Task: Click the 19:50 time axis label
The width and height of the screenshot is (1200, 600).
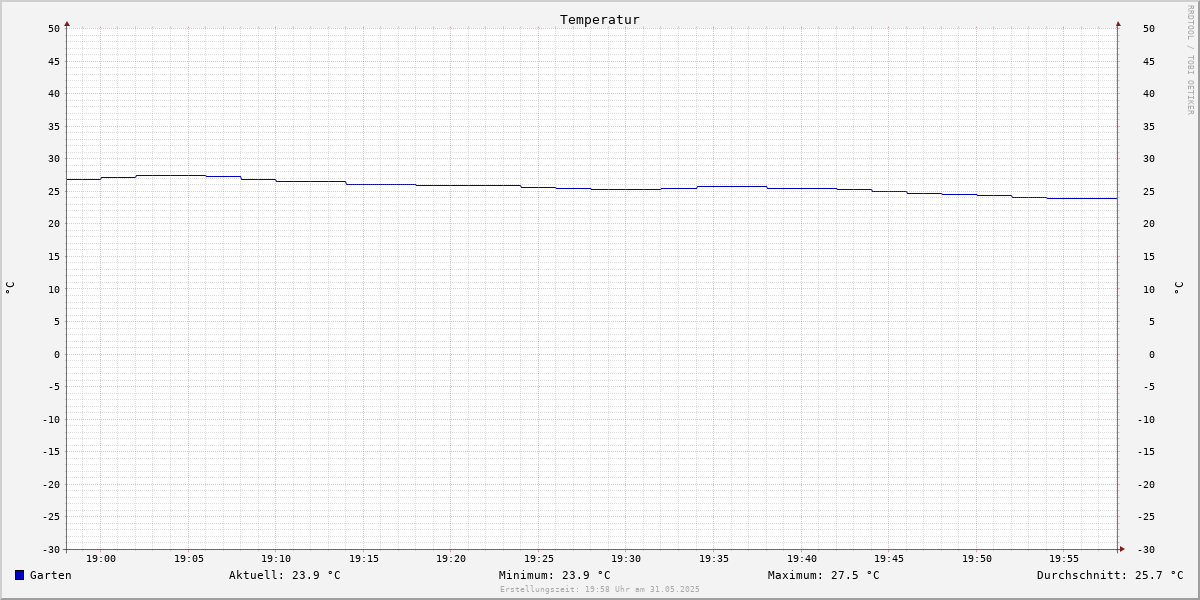Action: [977, 559]
